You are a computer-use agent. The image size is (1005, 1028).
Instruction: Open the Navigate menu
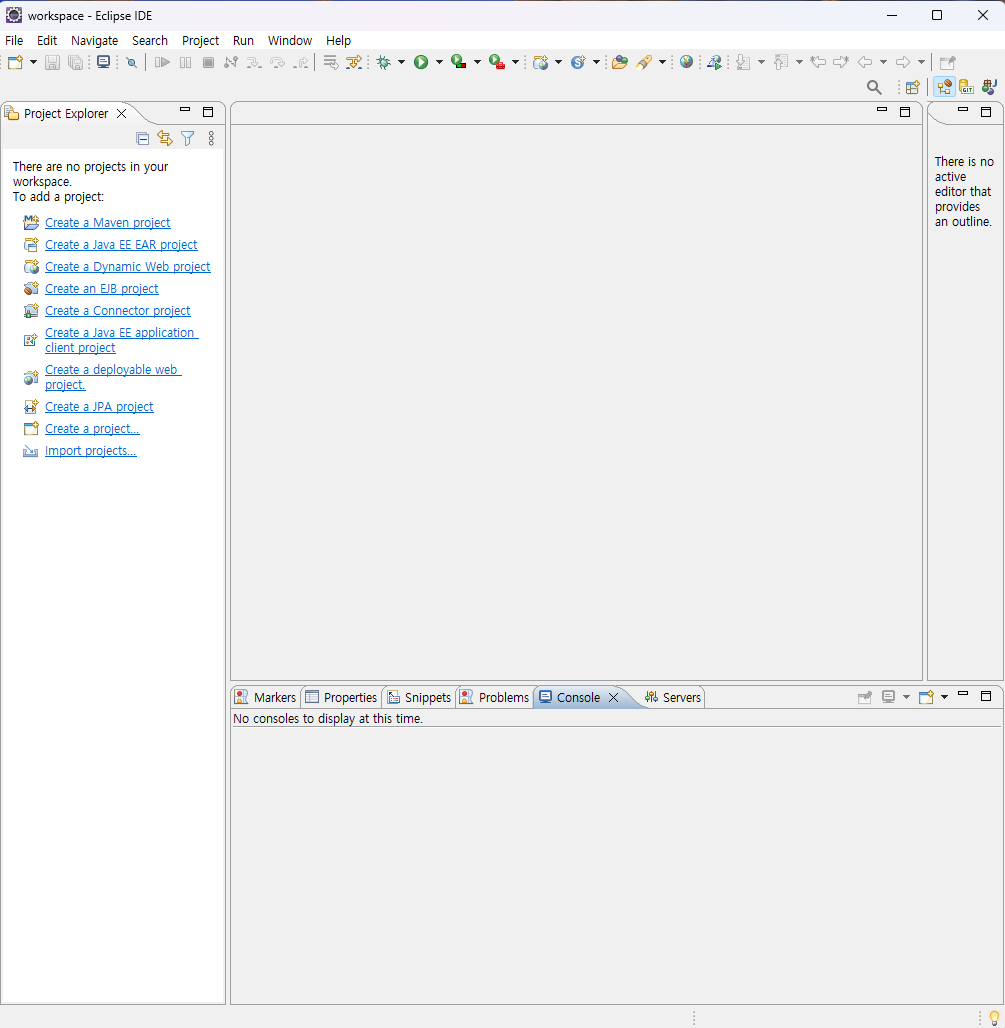(x=94, y=41)
